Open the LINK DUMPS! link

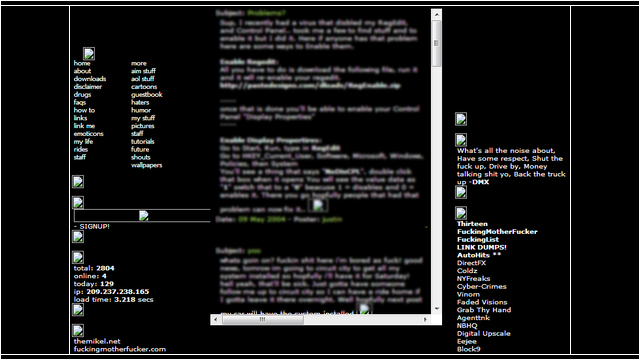coord(482,247)
